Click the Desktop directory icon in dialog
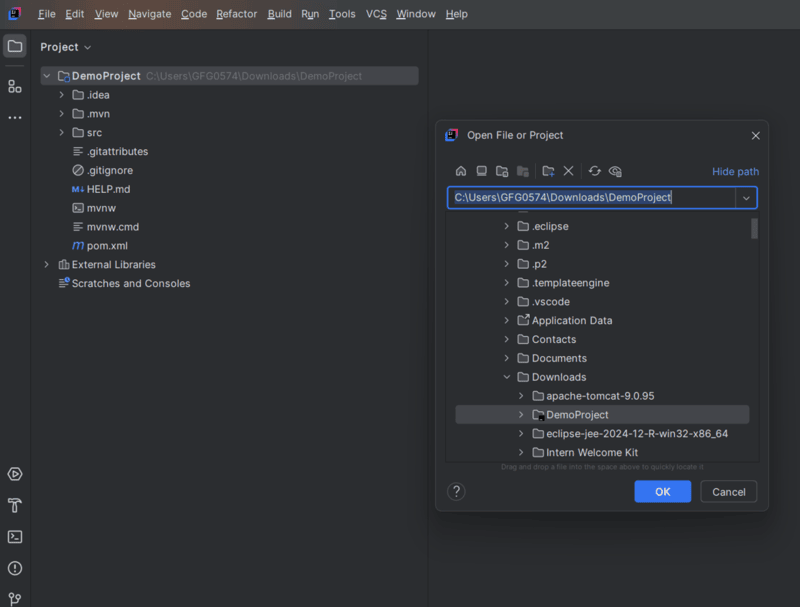Image resolution: width=800 pixels, height=607 pixels. click(x=481, y=171)
